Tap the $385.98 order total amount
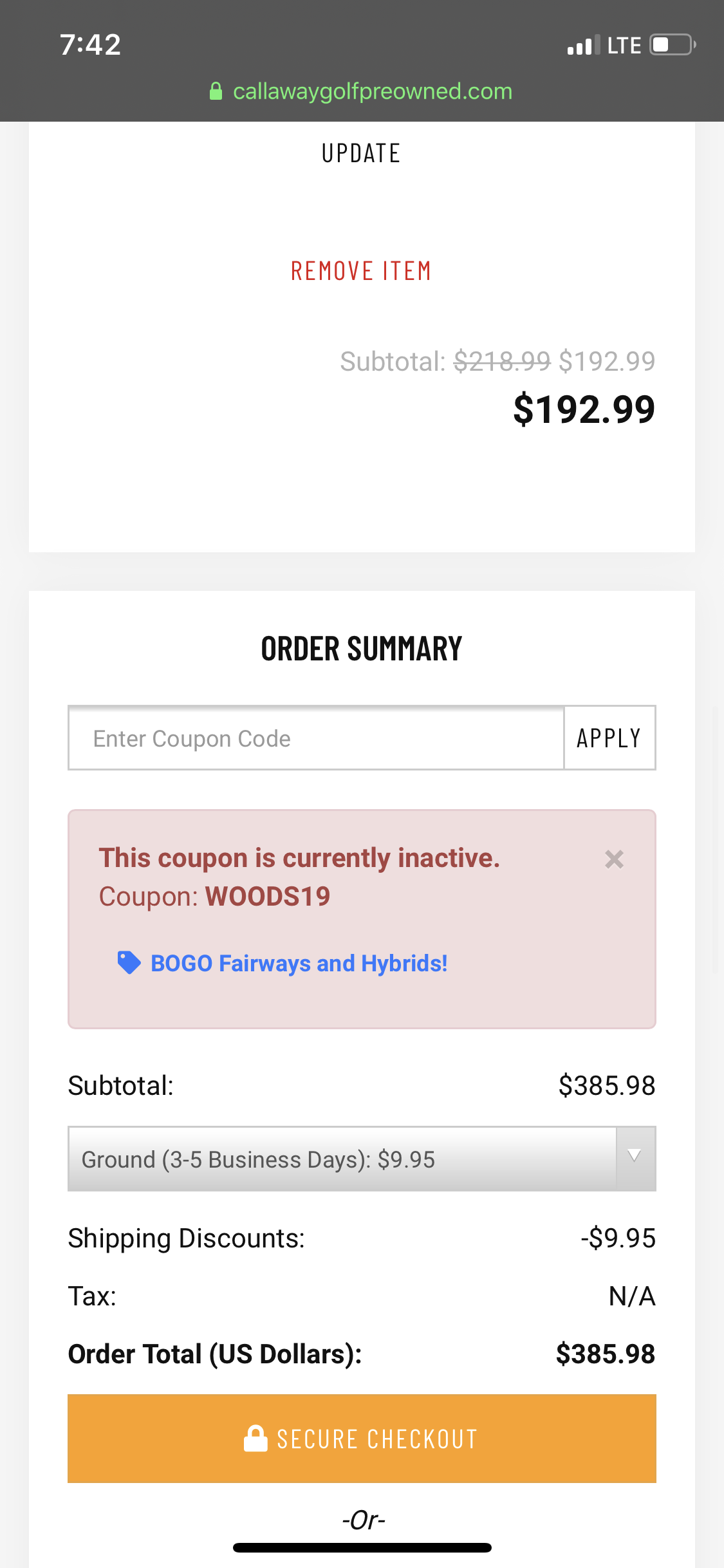 point(605,1354)
